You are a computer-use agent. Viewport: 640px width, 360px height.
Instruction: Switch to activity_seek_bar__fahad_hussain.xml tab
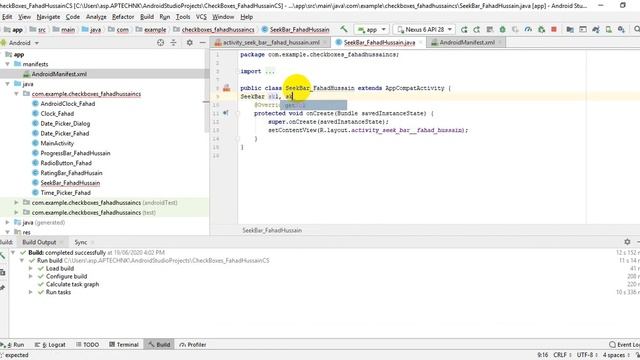(271, 42)
